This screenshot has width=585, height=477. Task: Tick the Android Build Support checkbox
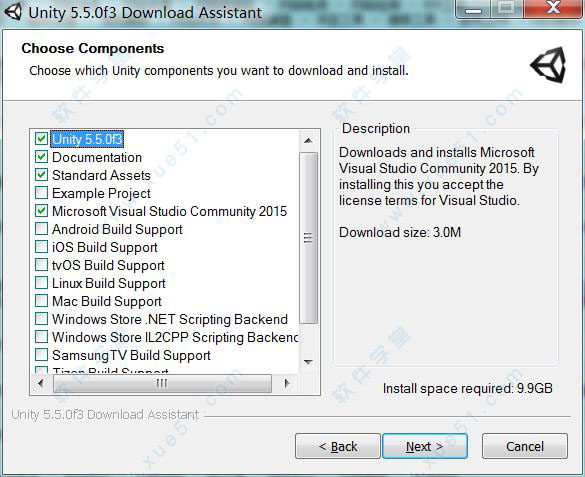click(x=41, y=229)
